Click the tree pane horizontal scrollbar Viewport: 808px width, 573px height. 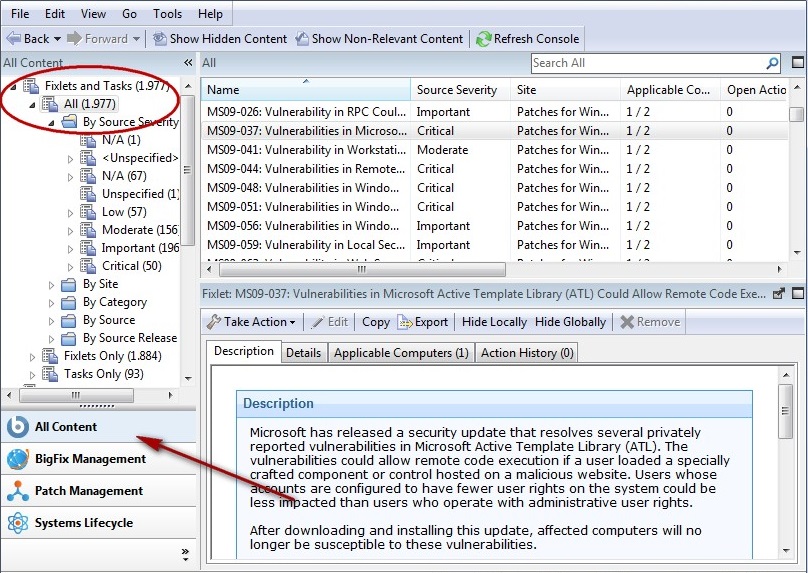(x=76, y=395)
